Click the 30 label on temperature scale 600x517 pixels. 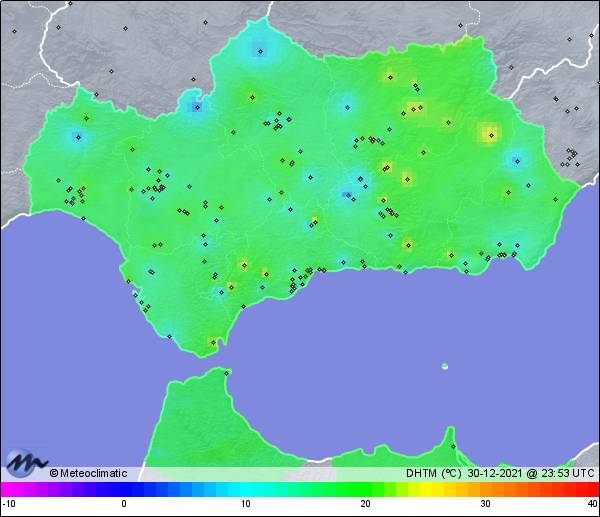[486, 504]
